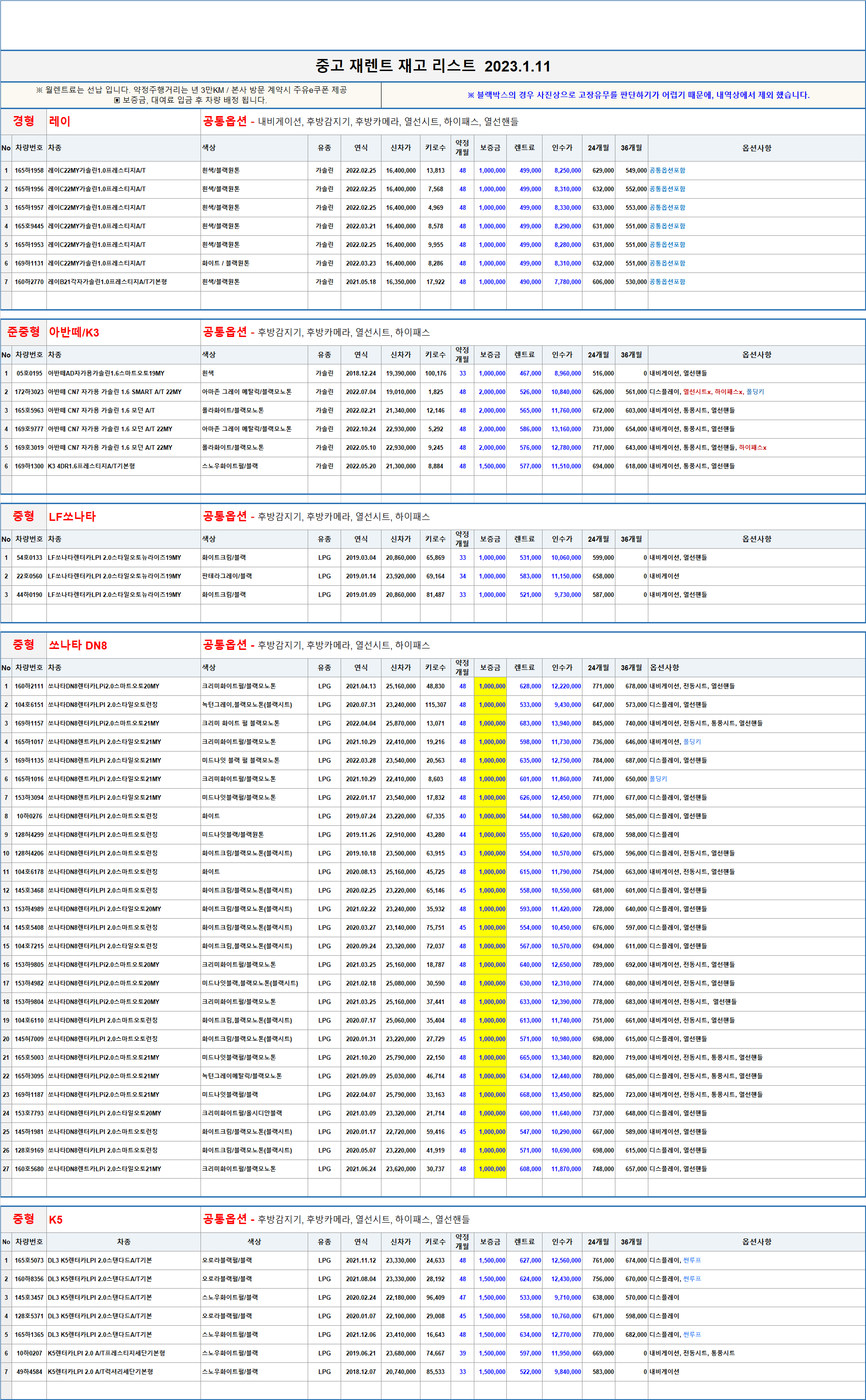
Task: Select the 월렌트료는 선납 notice cell
Action: click(x=191, y=95)
